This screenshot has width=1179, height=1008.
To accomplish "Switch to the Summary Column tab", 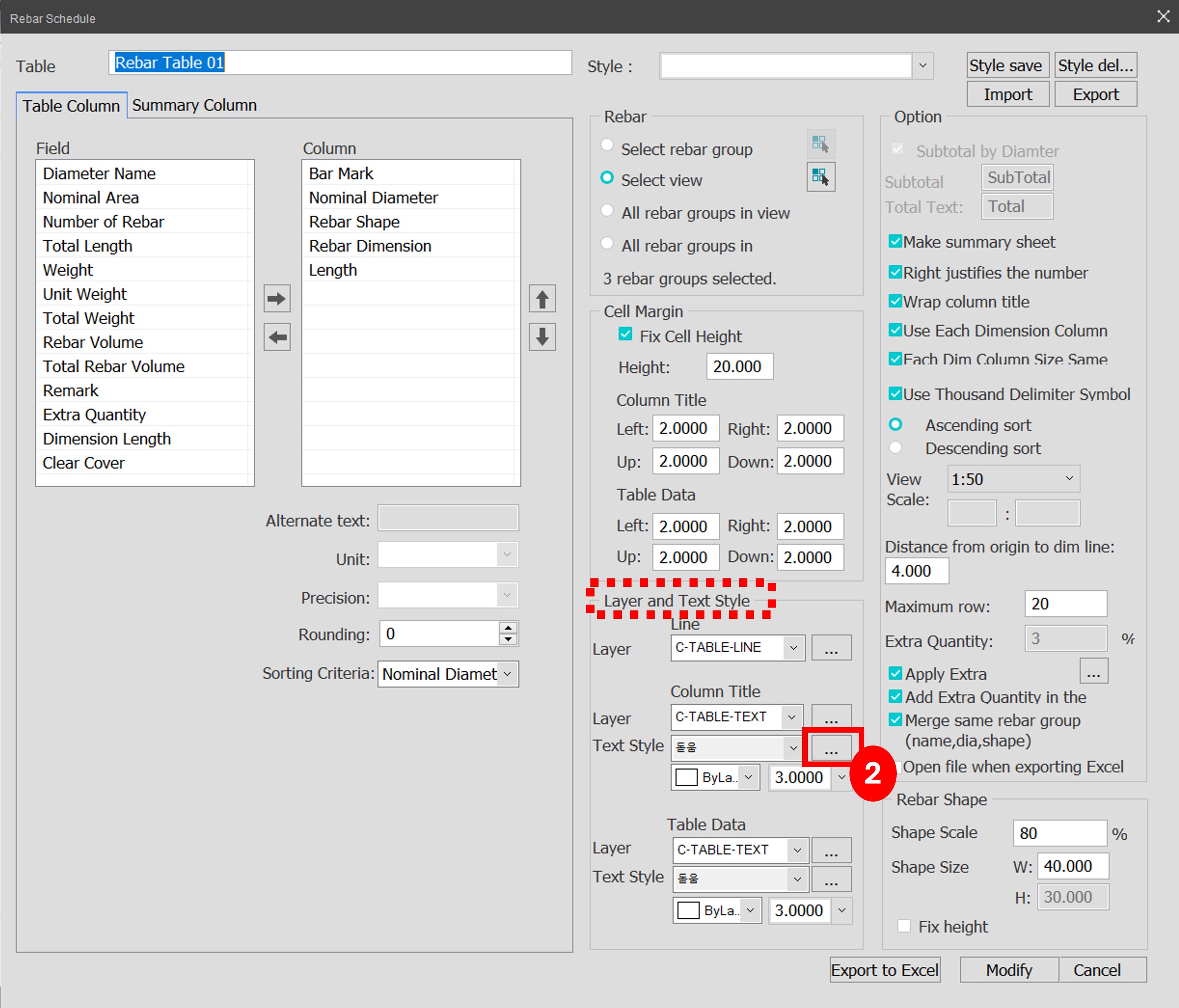I will click(x=194, y=105).
